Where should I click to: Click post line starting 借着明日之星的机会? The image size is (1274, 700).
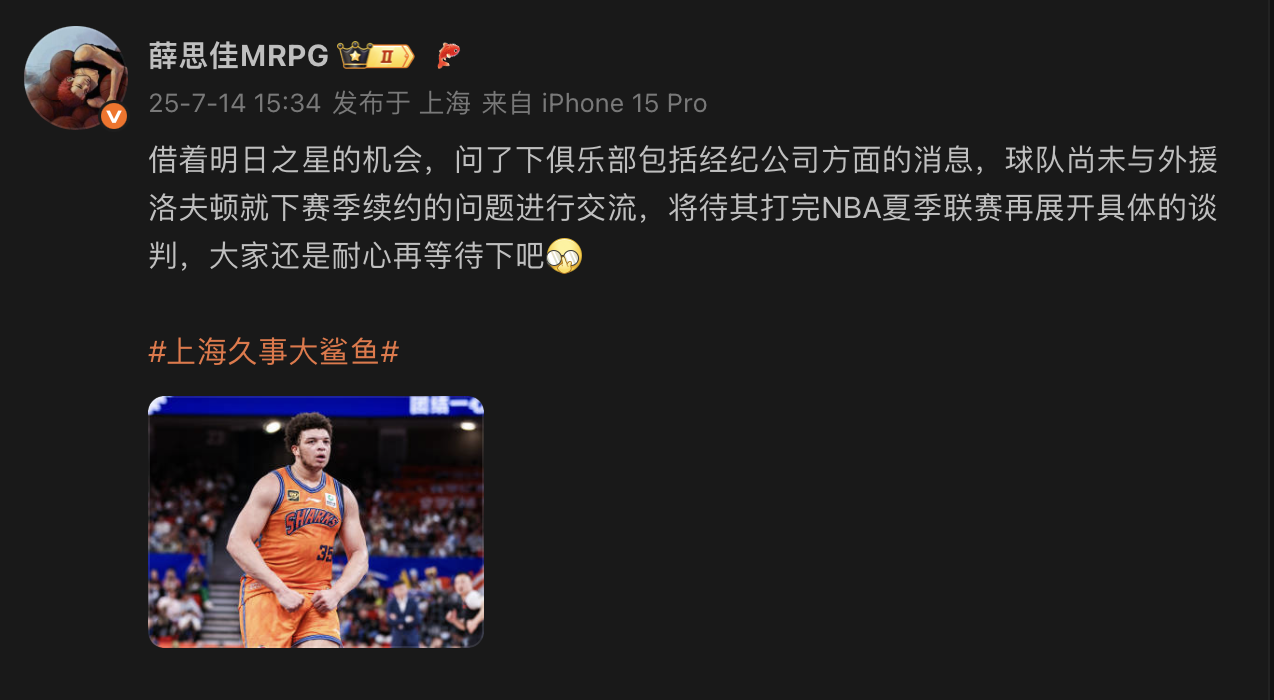(683, 158)
